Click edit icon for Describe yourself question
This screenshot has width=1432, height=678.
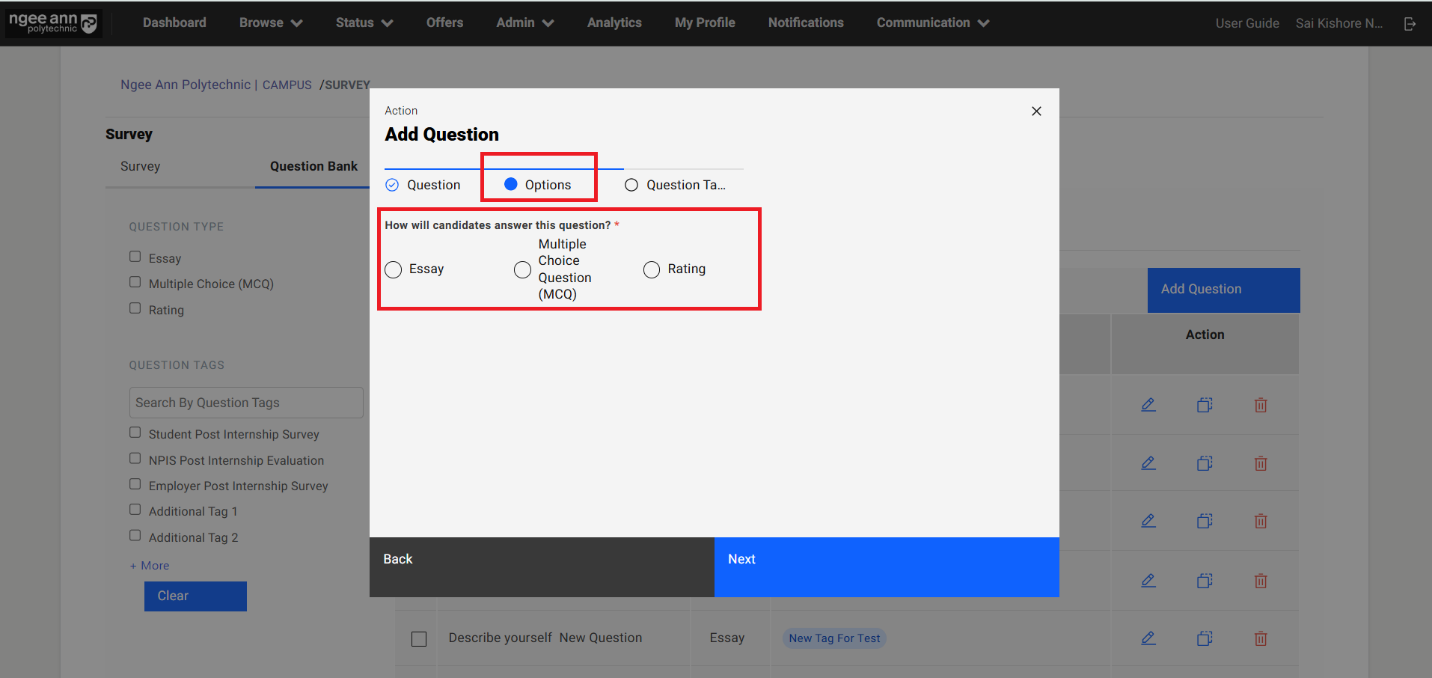point(1148,638)
